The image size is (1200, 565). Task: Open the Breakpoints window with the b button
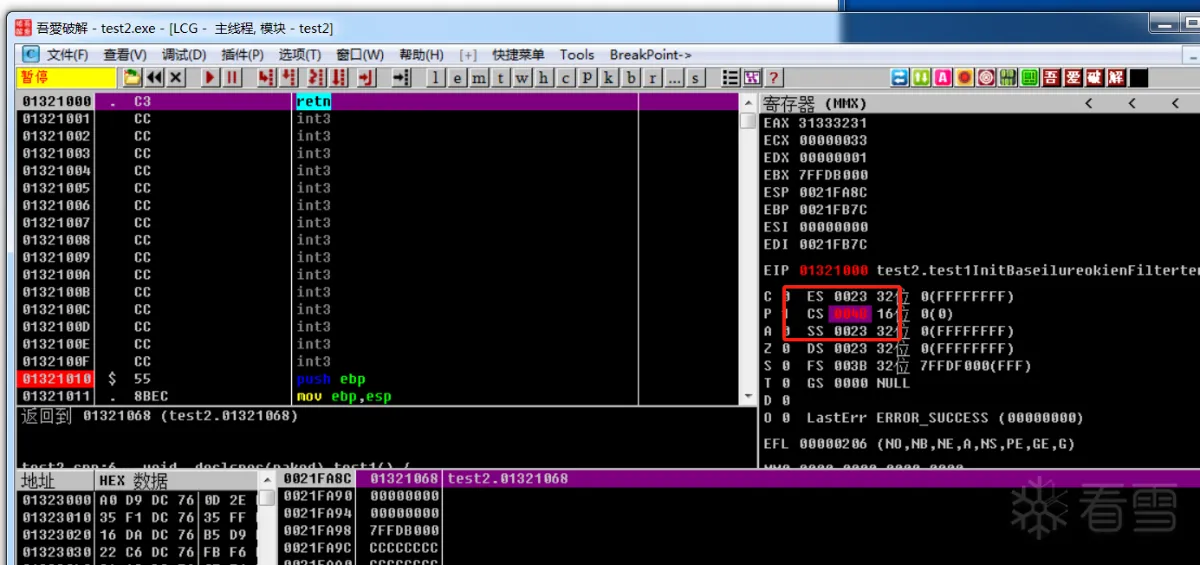tap(631, 77)
